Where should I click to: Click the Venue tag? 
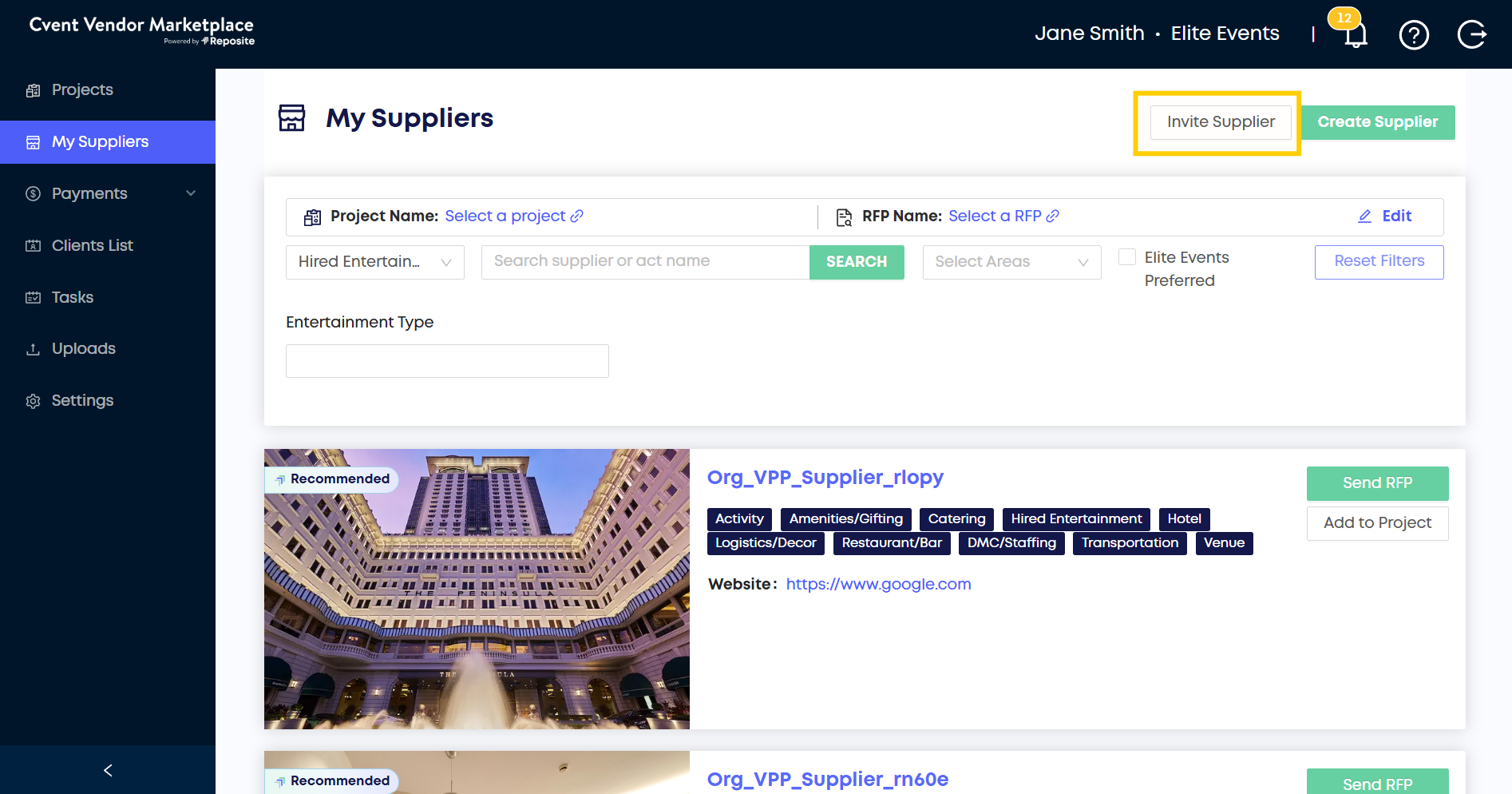pos(1224,543)
